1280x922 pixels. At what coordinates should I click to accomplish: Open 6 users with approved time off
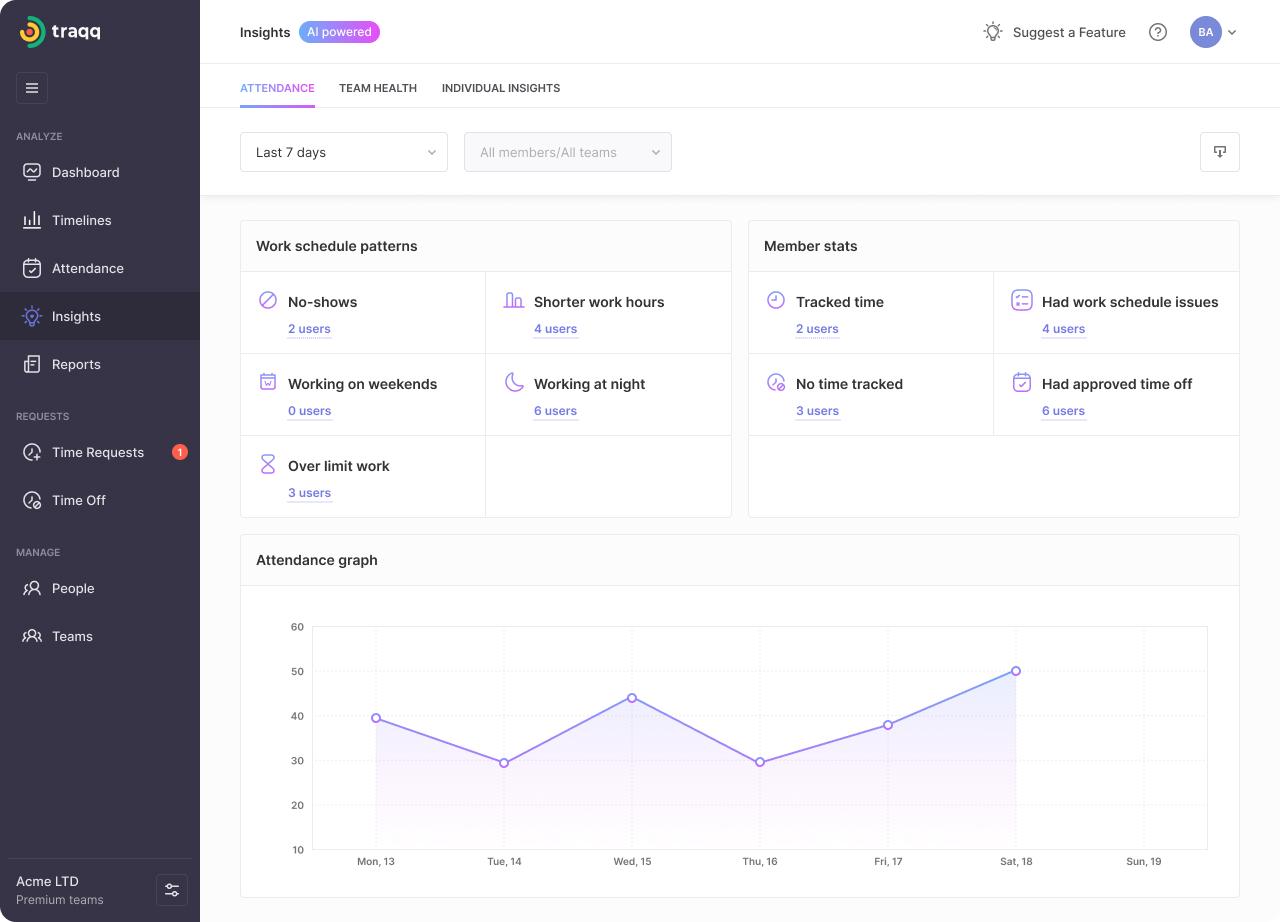1063,411
